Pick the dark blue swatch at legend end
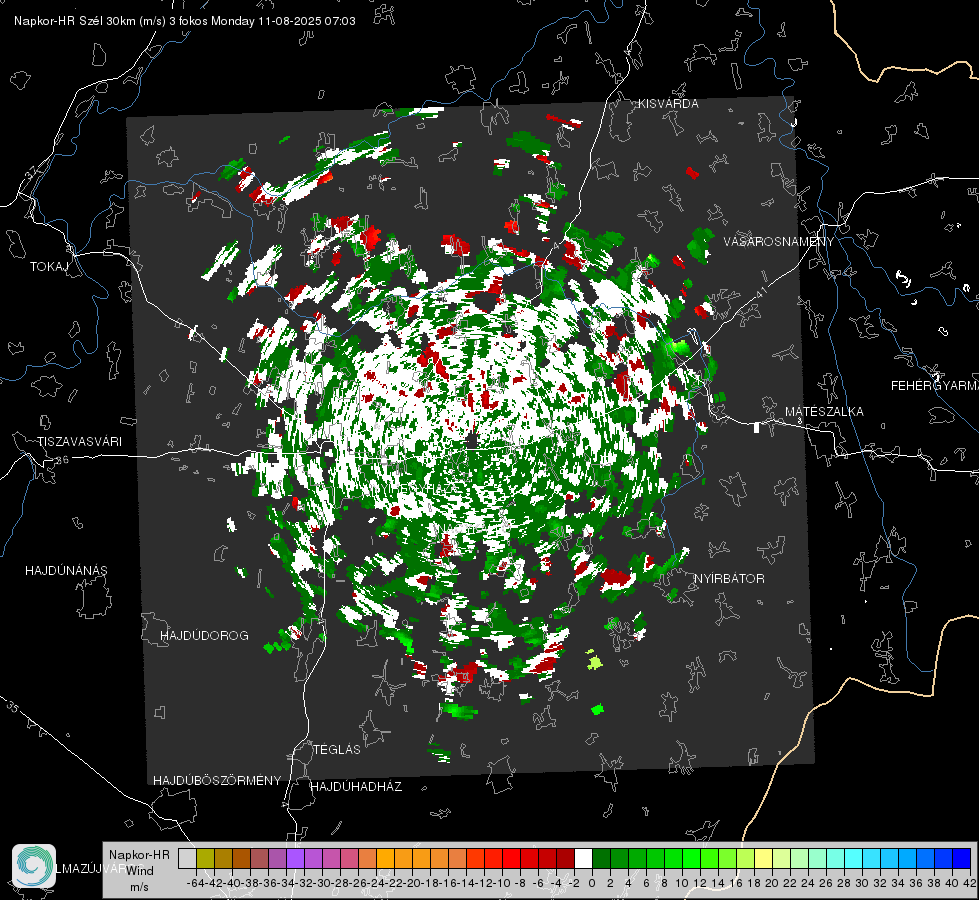This screenshot has width=979, height=900. (x=962, y=858)
